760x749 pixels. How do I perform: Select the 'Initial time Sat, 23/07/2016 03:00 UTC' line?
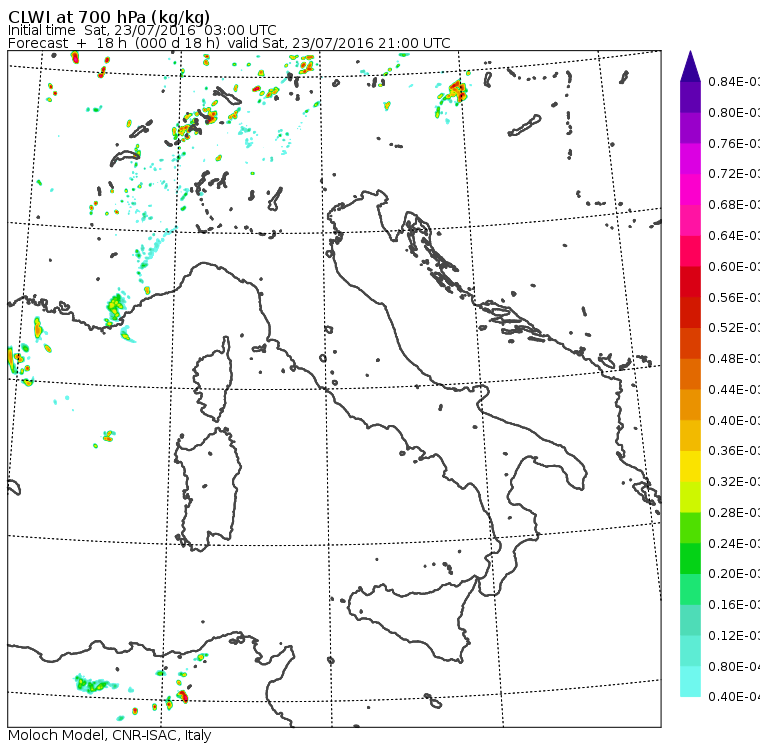click(x=142, y=30)
